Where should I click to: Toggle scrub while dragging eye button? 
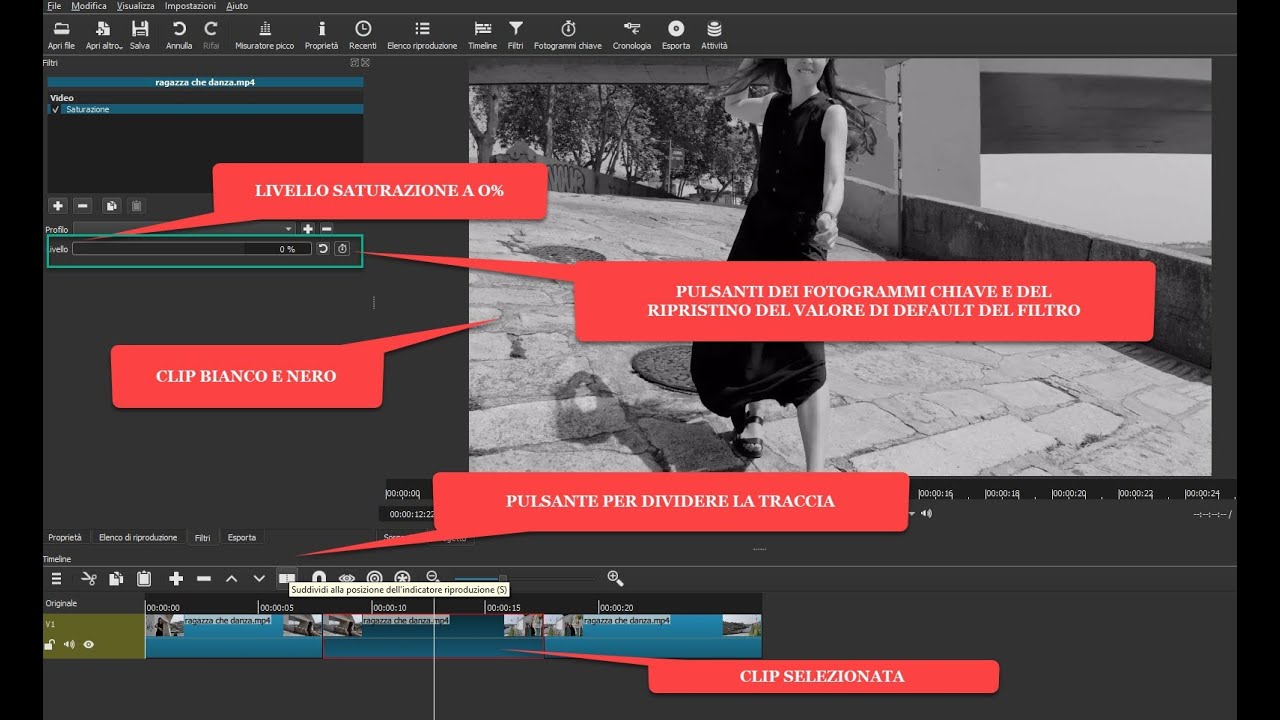tap(346, 578)
